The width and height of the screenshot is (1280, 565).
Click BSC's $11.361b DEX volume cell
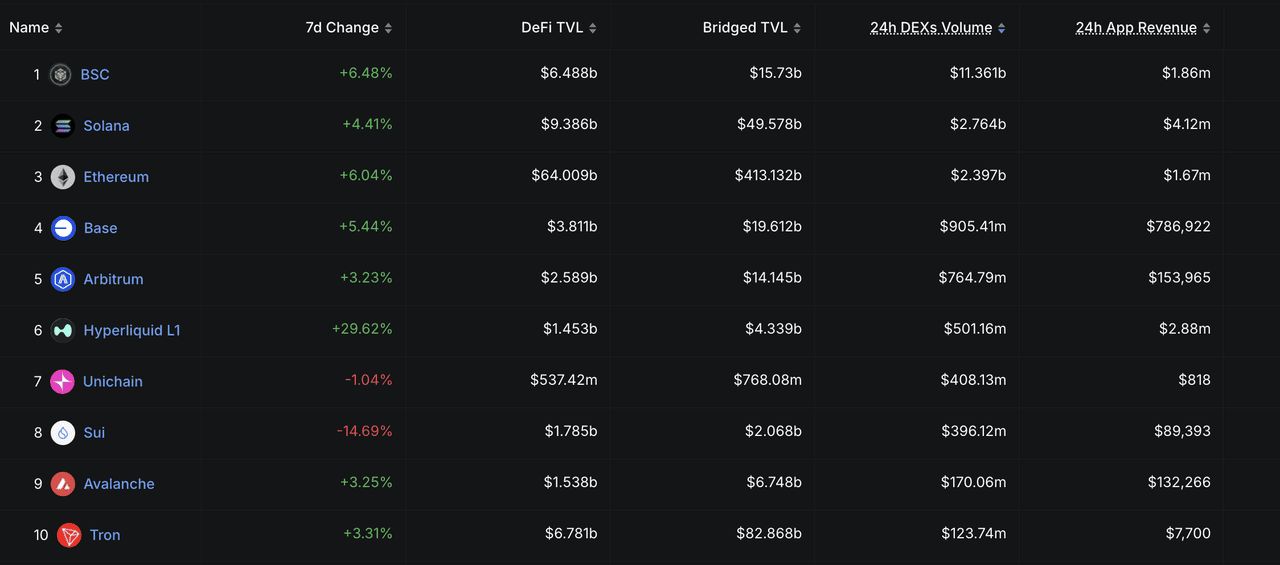pyautogui.click(x=978, y=74)
